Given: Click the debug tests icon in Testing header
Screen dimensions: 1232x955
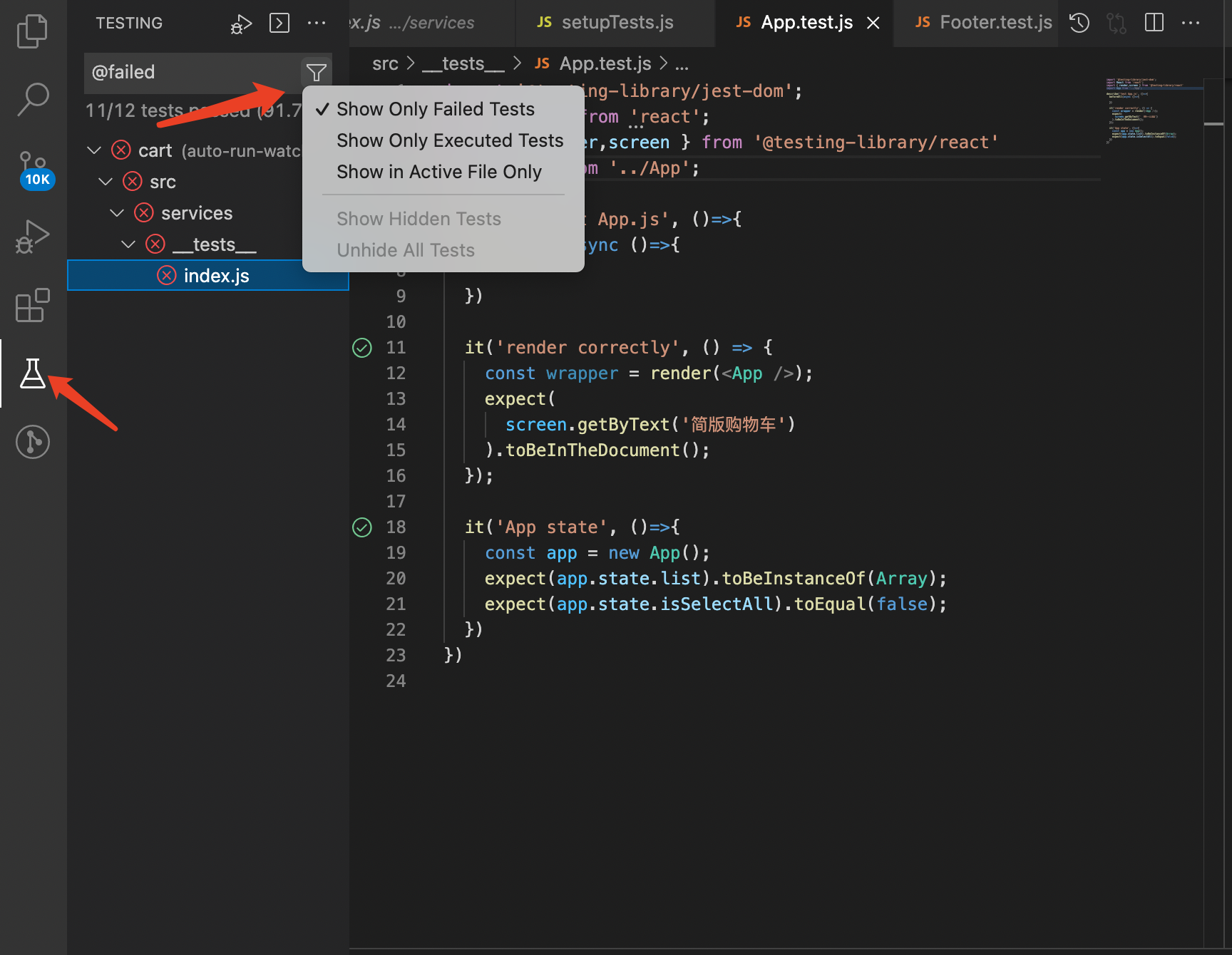Looking at the screenshot, I should (241, 24).
